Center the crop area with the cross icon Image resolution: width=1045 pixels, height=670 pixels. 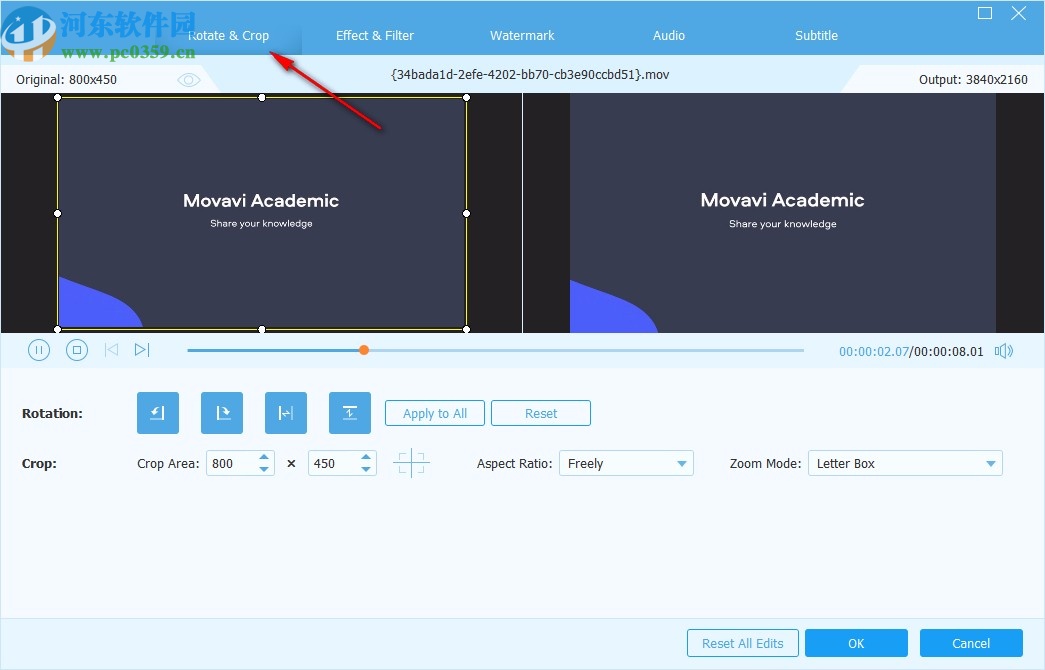[x=411, y=463]
